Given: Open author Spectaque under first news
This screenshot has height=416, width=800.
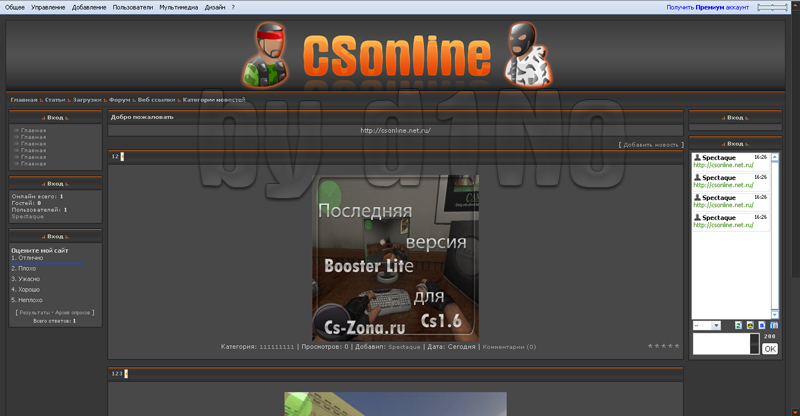Looking at the screenshot, I should pyautogui.click(x=404, y=347).
